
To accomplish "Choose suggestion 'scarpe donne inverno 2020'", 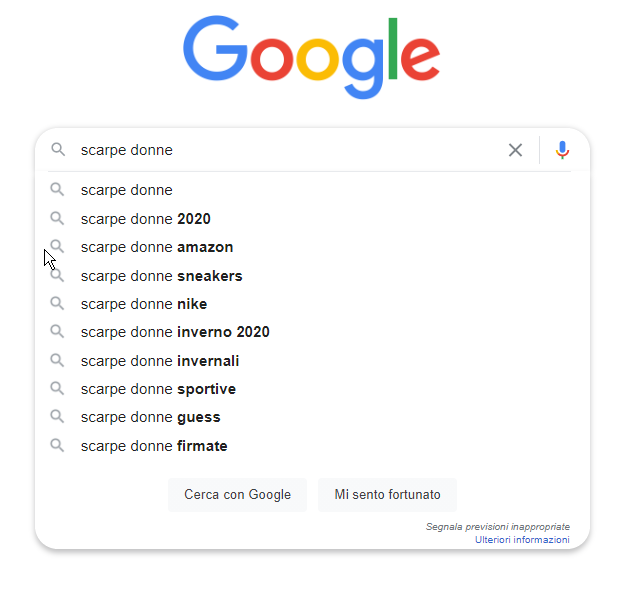I will [x=312, y=332].
